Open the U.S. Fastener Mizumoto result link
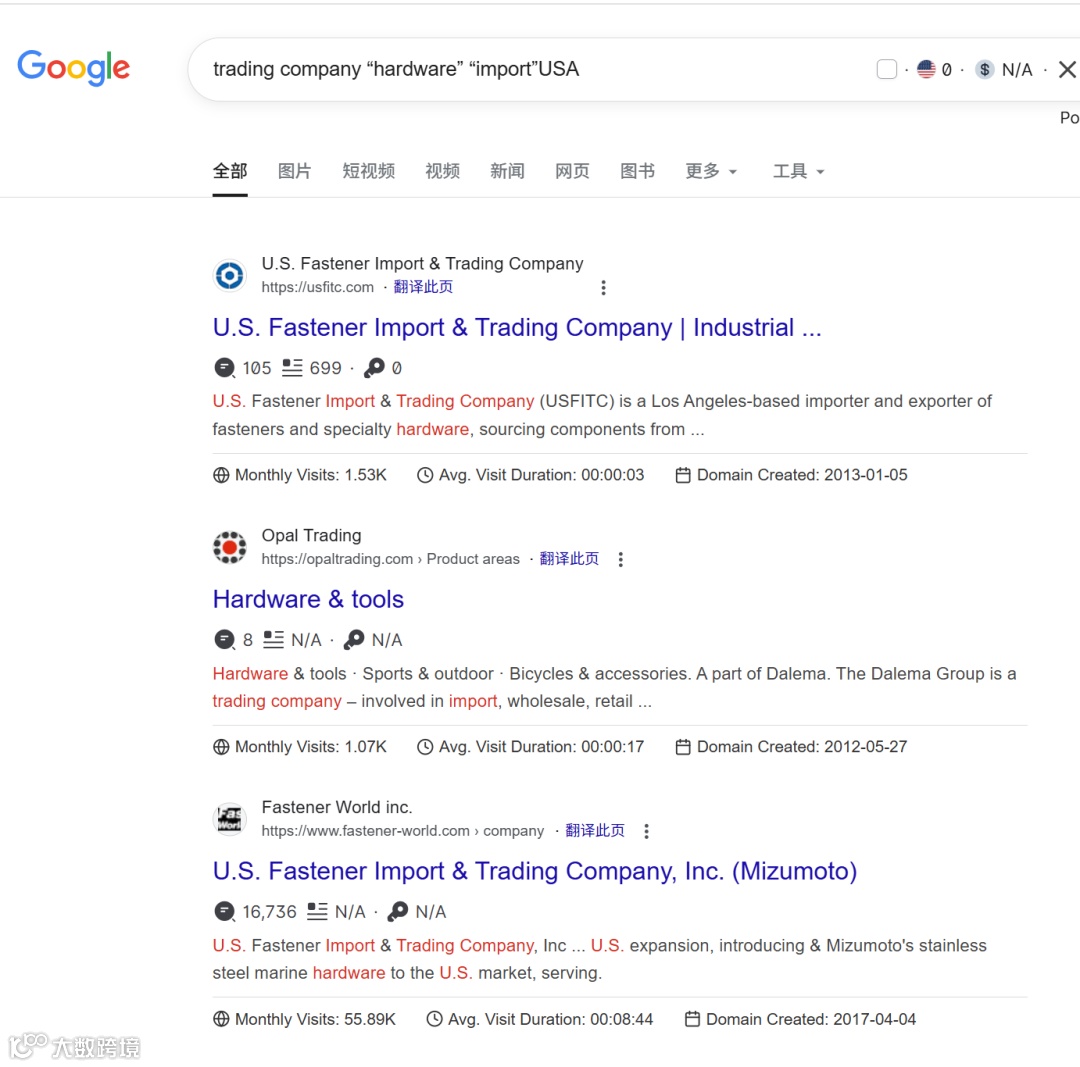Screen dimensions: 1080x1067 [x=534, y=871]
